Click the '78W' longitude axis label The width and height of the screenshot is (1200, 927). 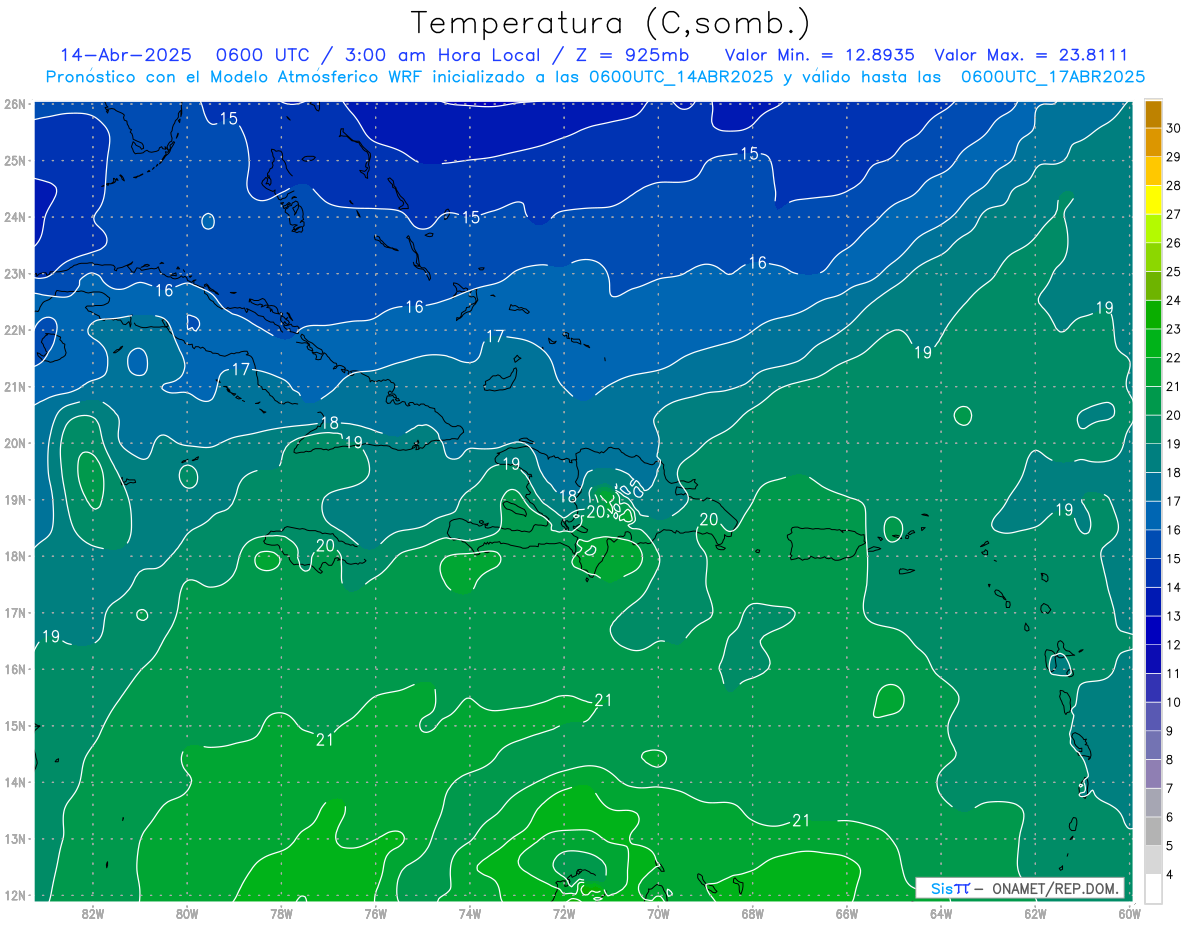click(281, 914)
